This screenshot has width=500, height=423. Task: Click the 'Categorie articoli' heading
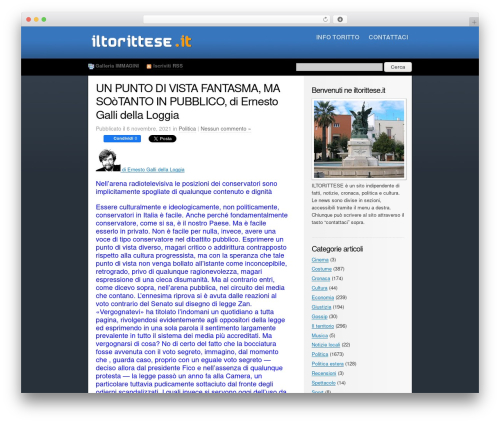[x=337, y=249]
